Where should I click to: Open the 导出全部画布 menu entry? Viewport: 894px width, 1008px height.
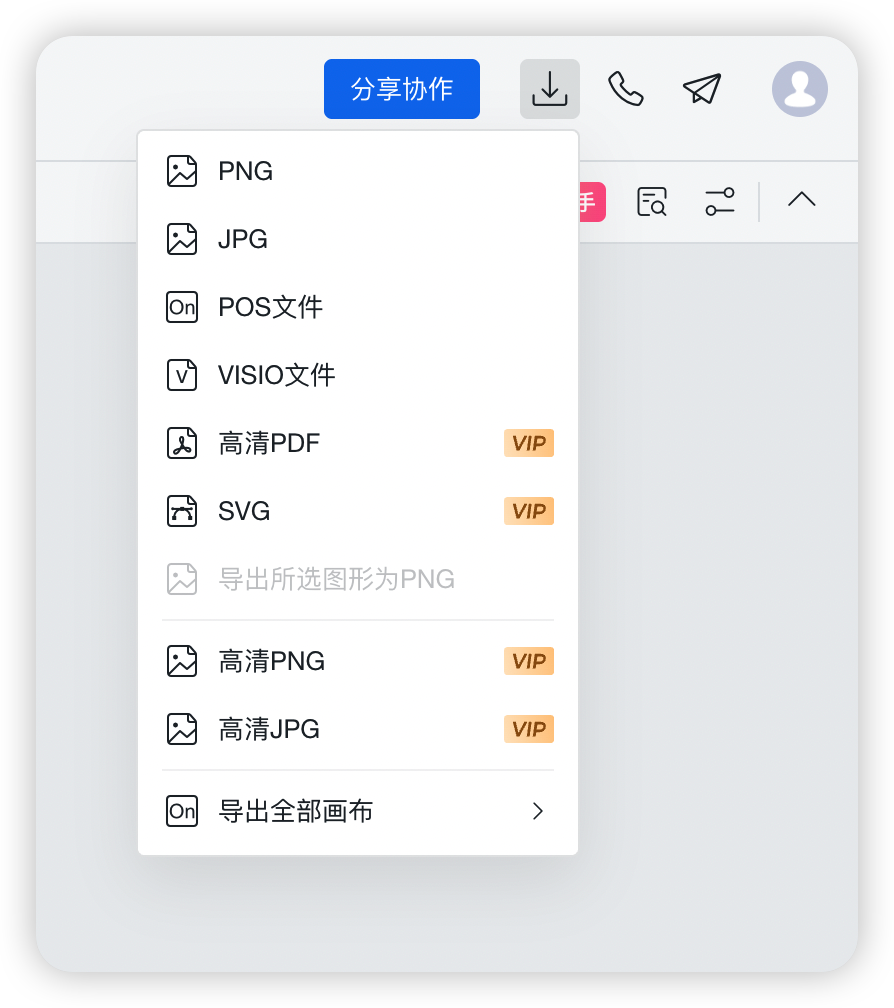tap(358, 811)
